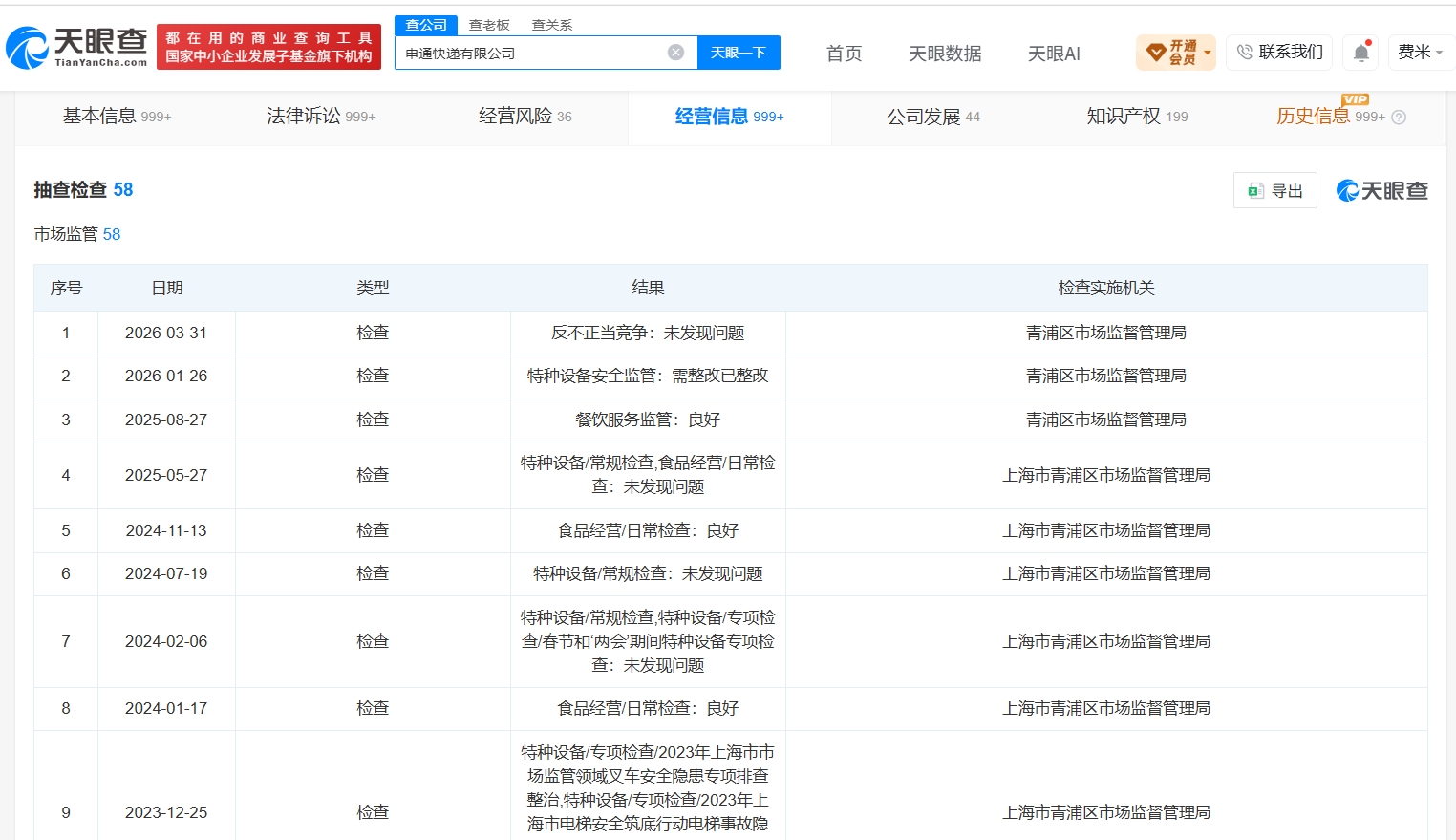
Task: Expand the 开通会员 membership dropdown
Action: [1175, 53]
